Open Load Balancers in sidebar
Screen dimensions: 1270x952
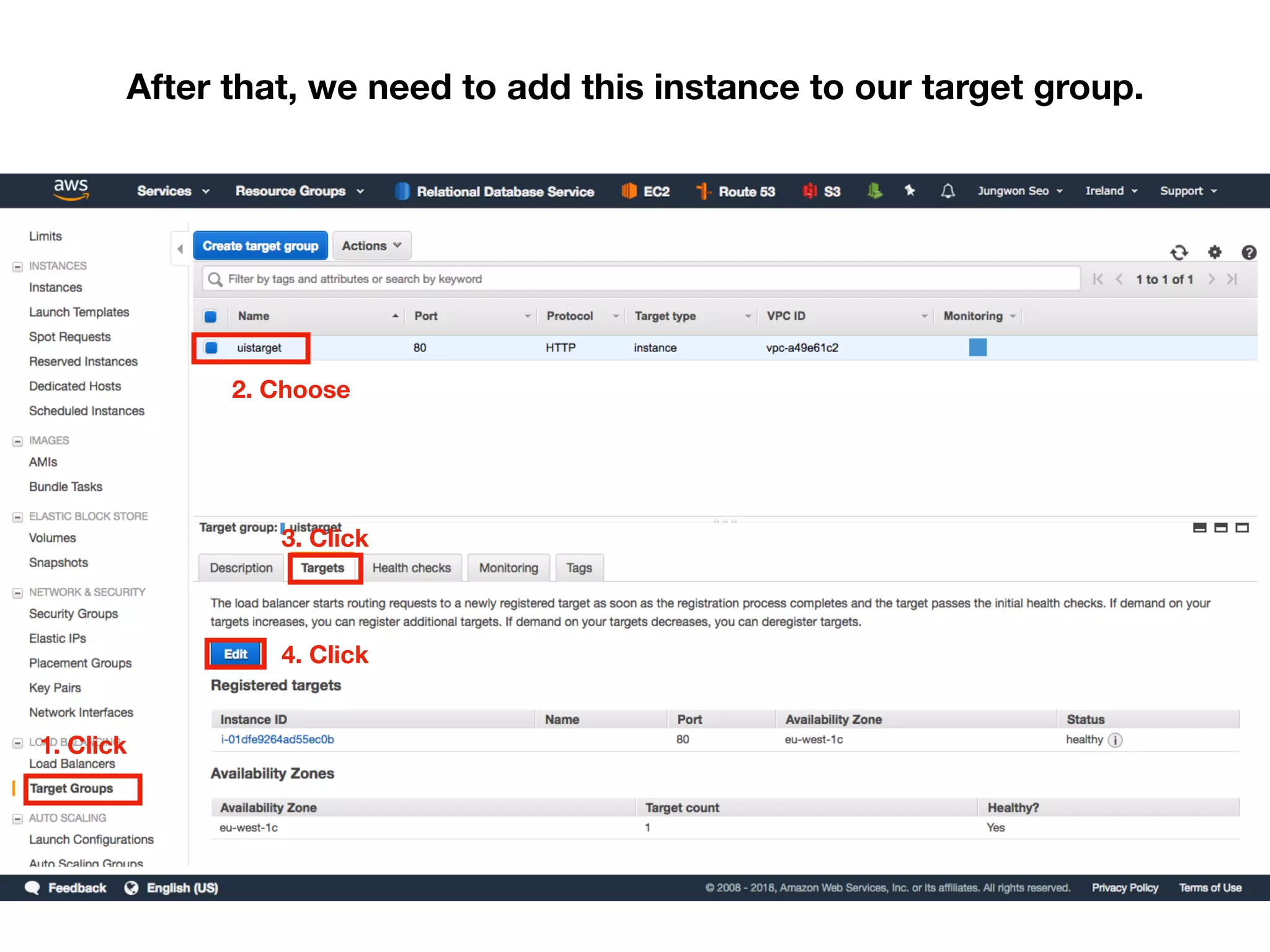(72, 764)
